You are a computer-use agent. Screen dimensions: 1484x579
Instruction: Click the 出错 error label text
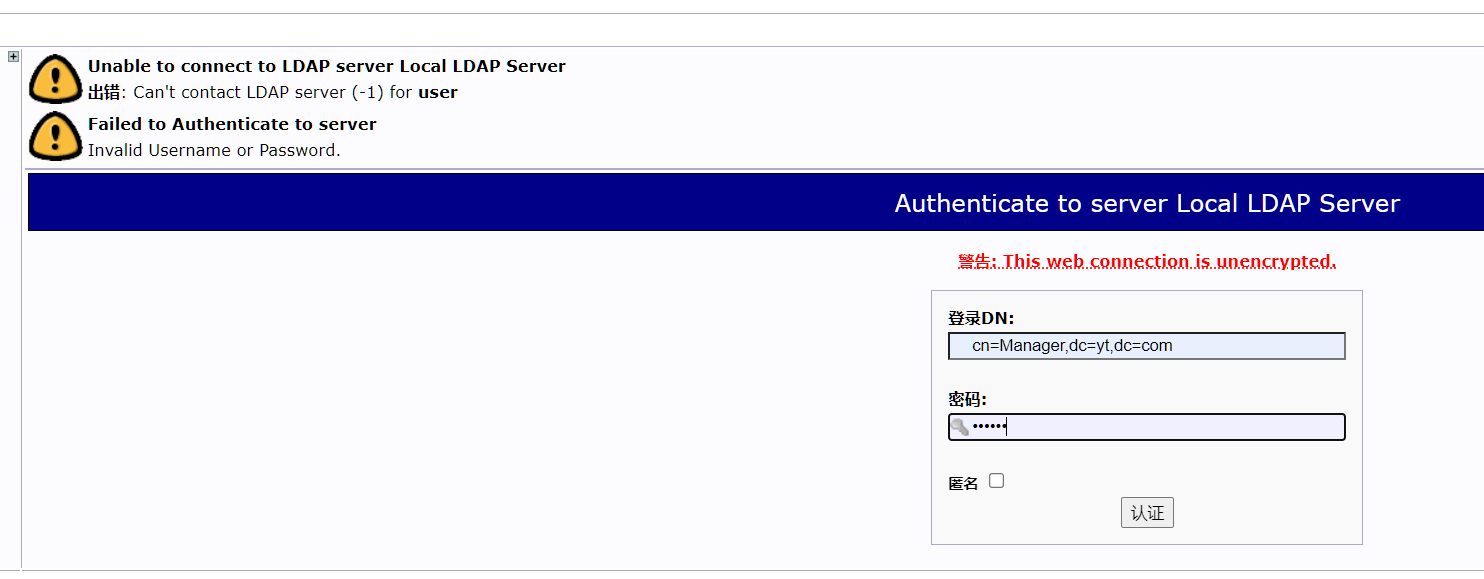tap(105, 92)
